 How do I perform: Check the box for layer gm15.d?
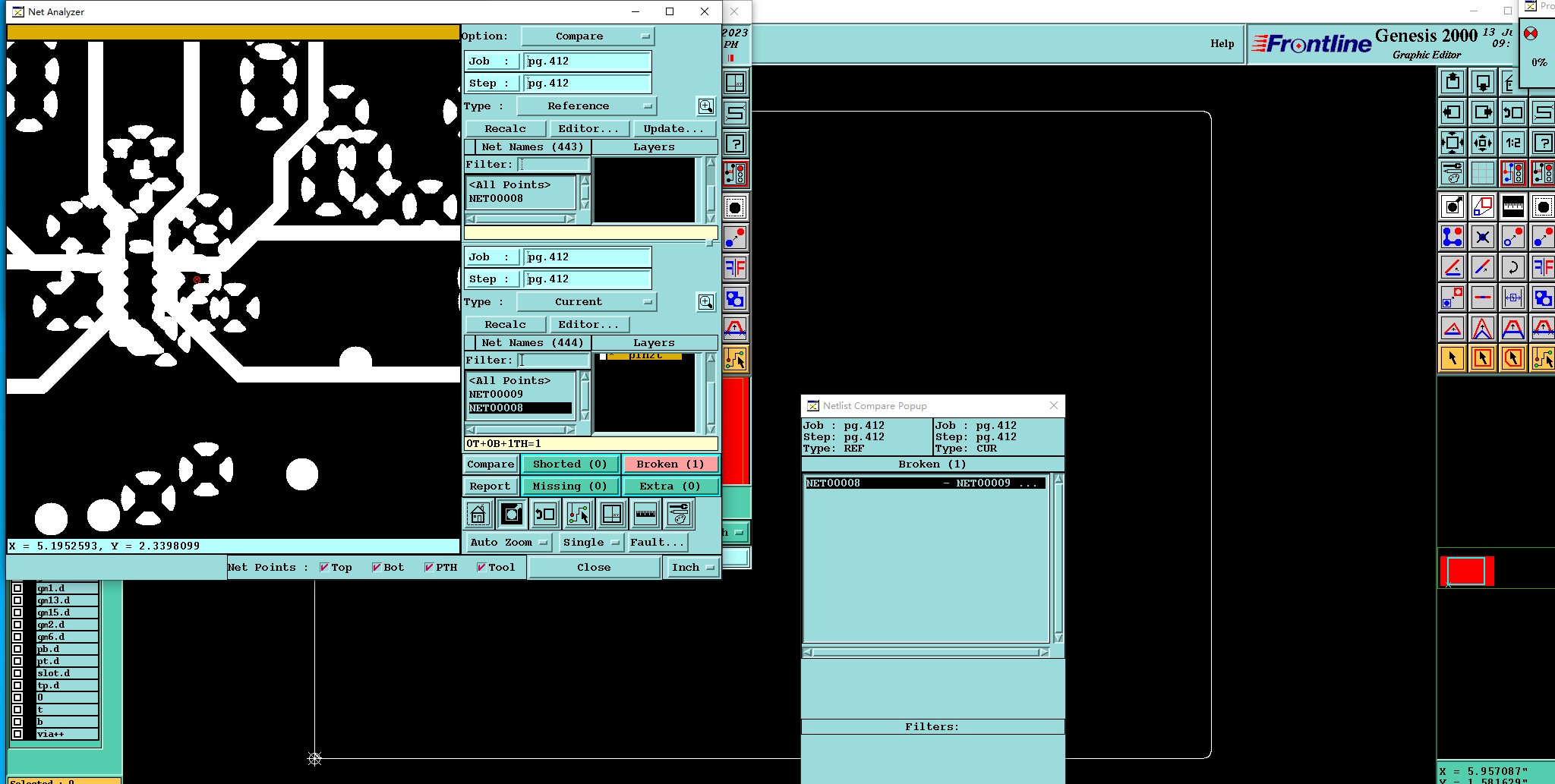(x=17, y=612)
